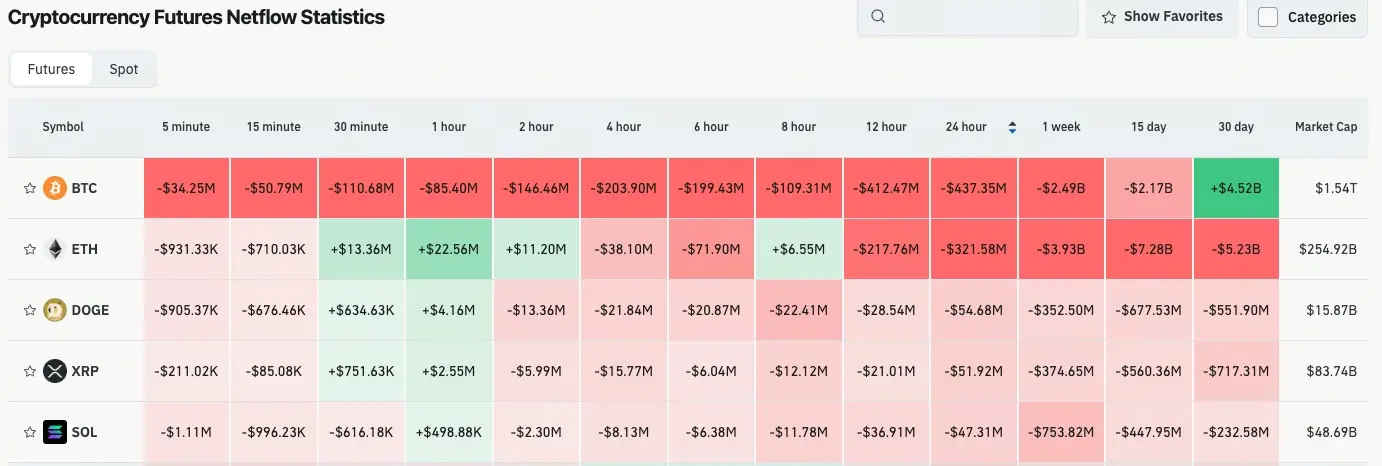Click DOGE market cap $15.87B
Image resolution: width=1382 pixels, height=466 pixels.
click(x=1332, y=310)
